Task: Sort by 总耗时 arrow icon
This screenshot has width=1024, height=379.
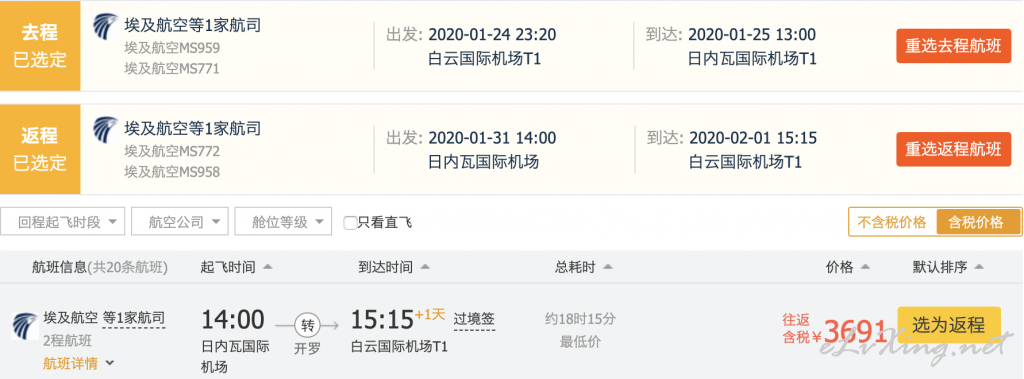Action: click(608, 267)
